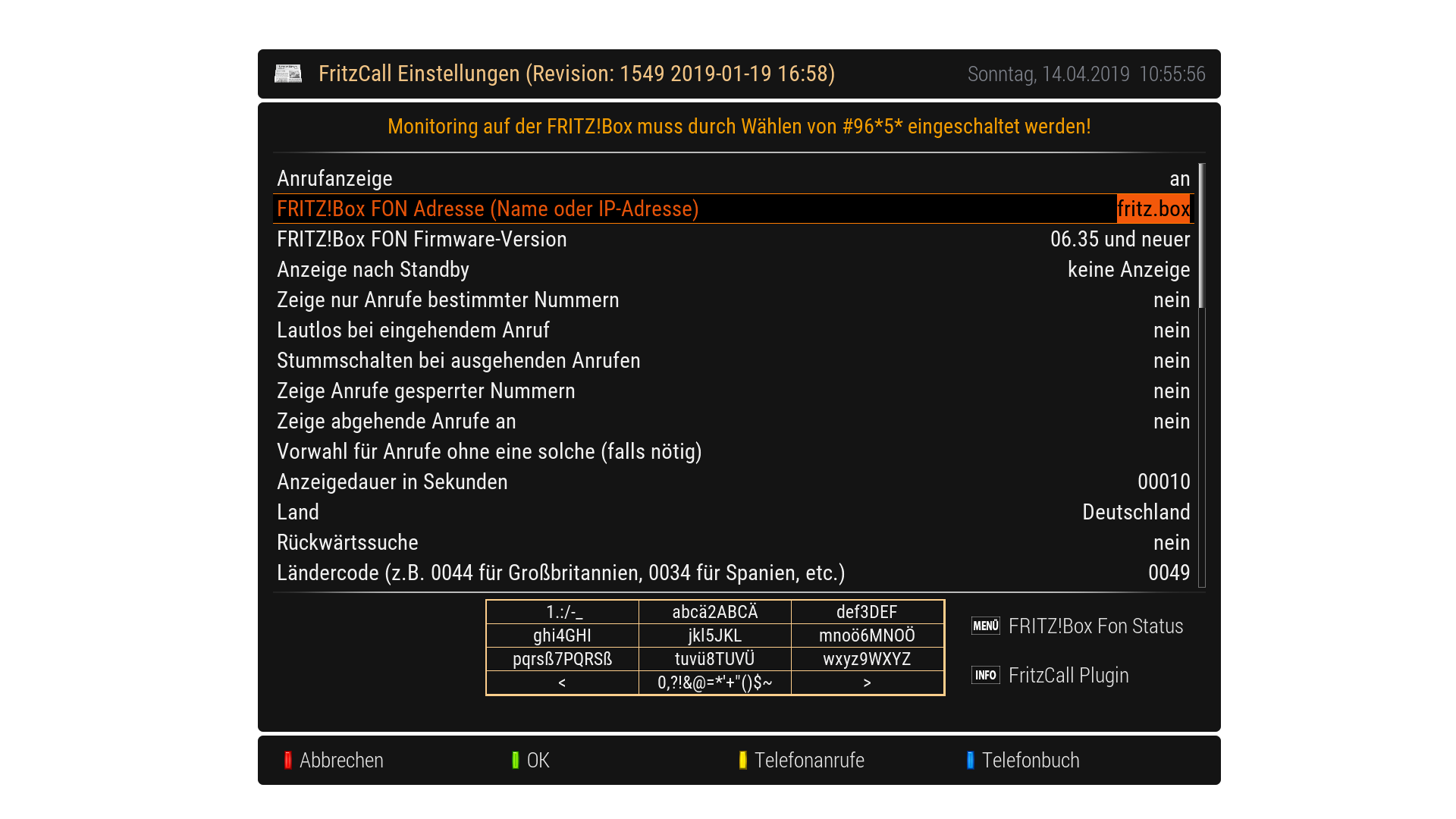Viewport: 1456px width, 819px height.
Task: Click the INFO key icon
Action: click(985, 675)
